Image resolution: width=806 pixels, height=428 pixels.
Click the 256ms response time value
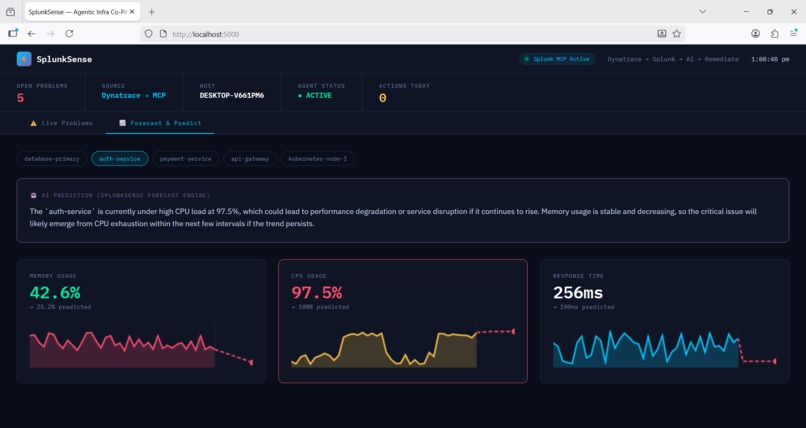[x=578, y=292]
